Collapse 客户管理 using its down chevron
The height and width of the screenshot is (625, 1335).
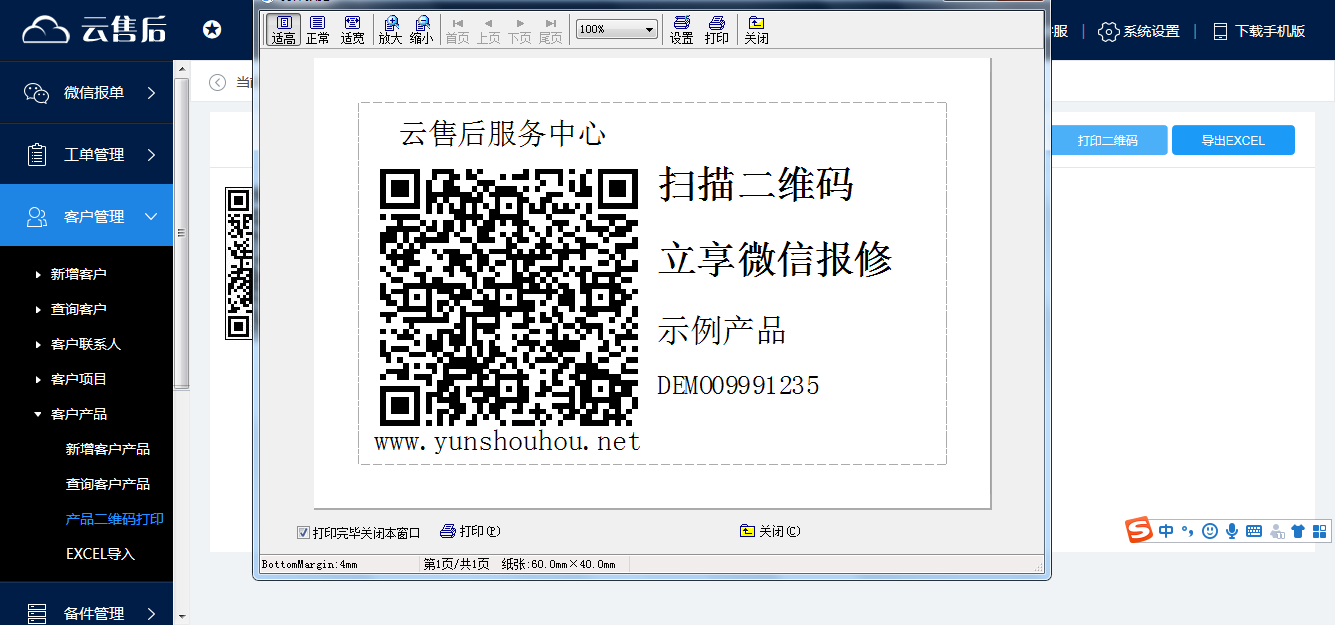tap(152, 216)
